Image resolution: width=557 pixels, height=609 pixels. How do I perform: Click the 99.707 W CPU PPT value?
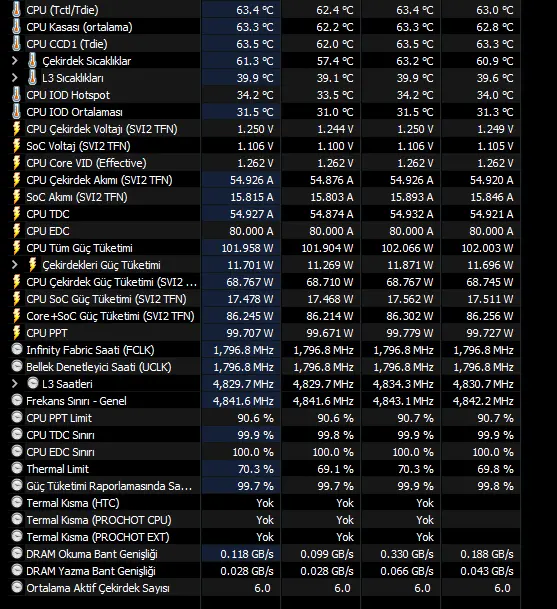pyautogui.click(x=250, y=333)
